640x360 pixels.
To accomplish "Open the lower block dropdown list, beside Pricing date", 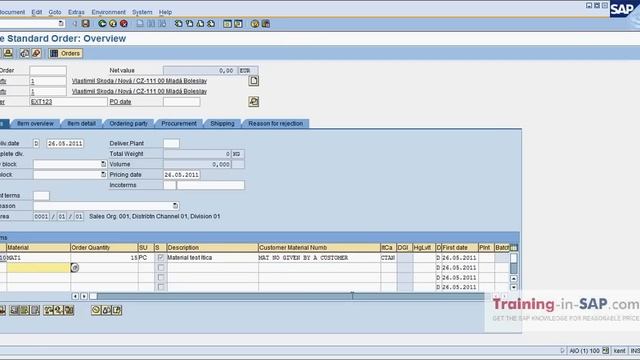I will coord(103,175).
